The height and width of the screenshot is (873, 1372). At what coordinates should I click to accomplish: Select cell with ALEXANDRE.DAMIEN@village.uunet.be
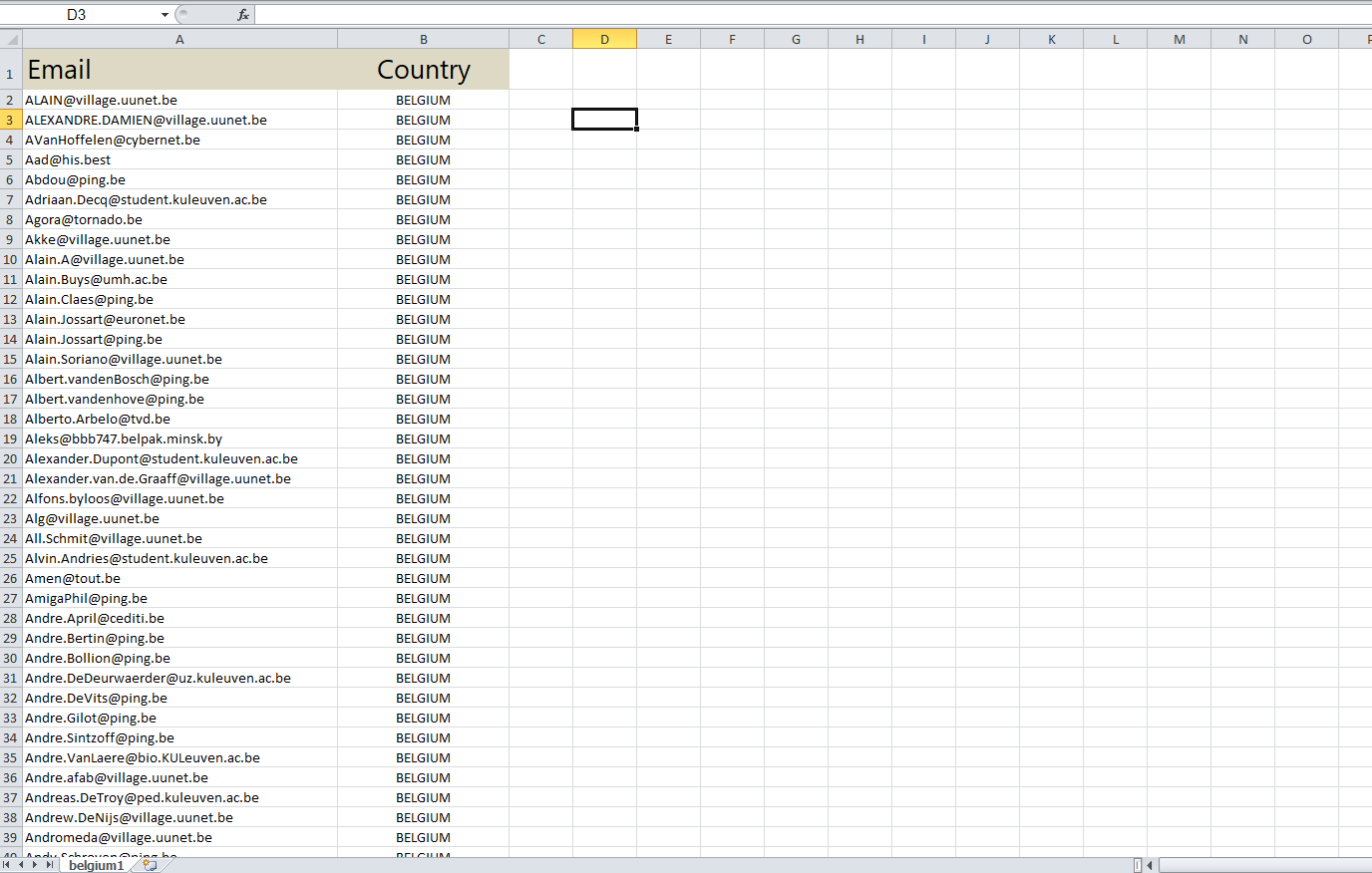pos(179,120)
